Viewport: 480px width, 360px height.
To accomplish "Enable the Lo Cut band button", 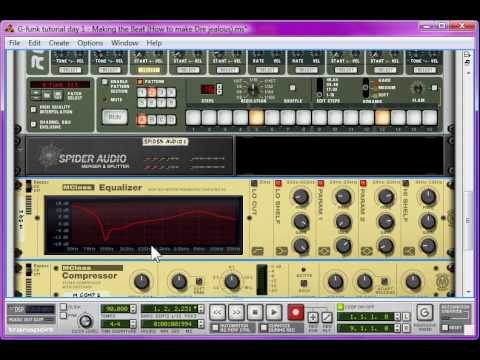I will point(254,183).
